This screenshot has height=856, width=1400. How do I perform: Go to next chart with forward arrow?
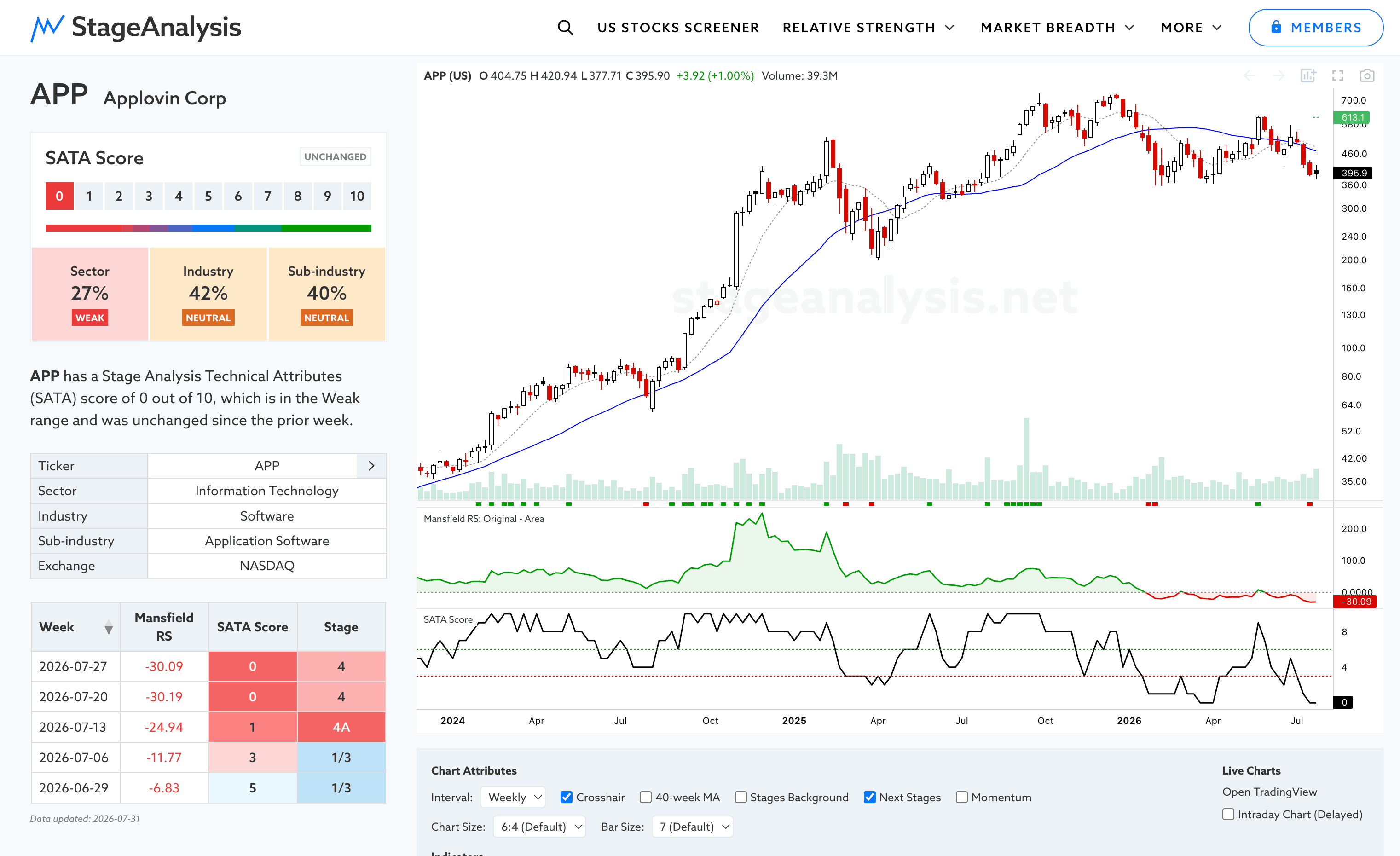pyautogui.click(x=1279, y=75)
